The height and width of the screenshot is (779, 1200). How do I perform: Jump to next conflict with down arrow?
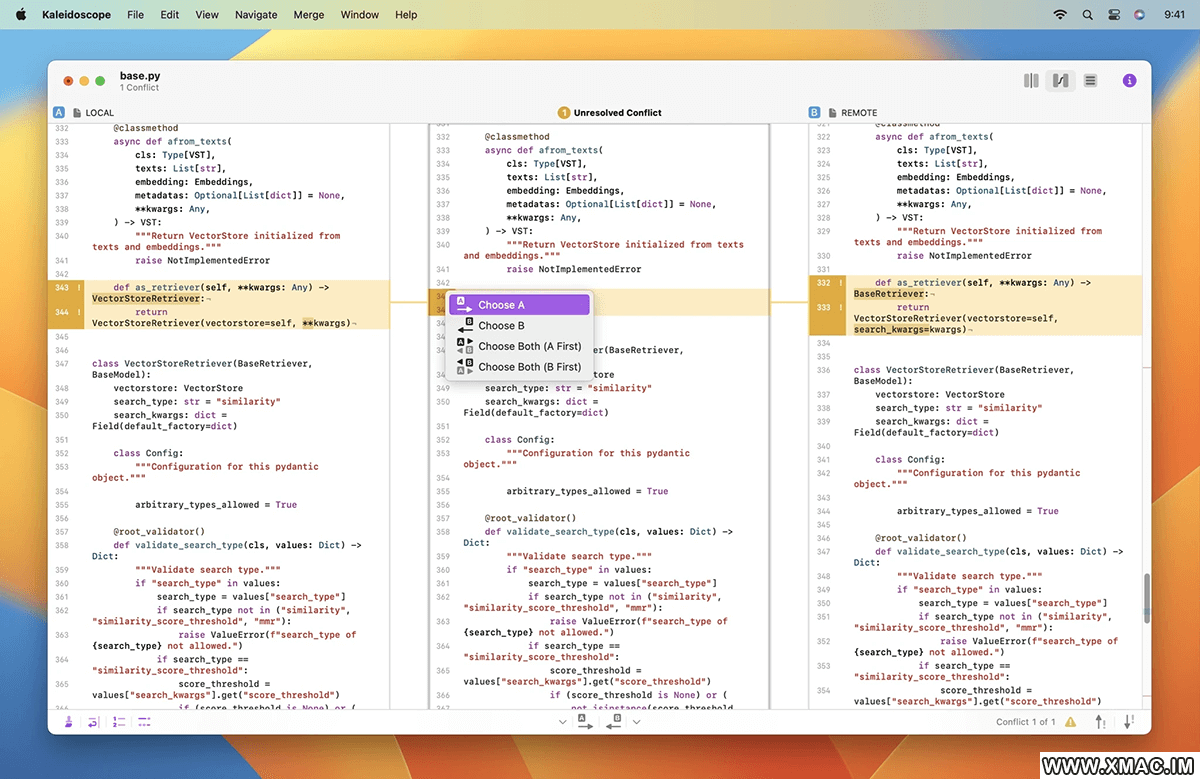(x=1130, y=721)
